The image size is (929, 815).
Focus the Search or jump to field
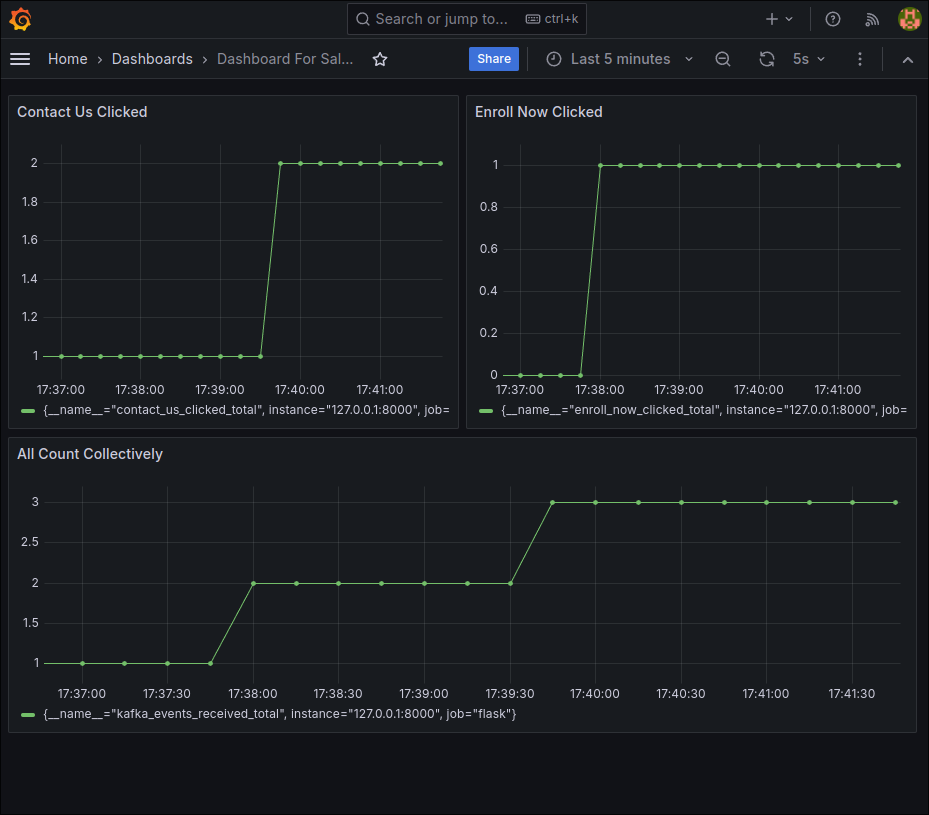tap(467, 19)
